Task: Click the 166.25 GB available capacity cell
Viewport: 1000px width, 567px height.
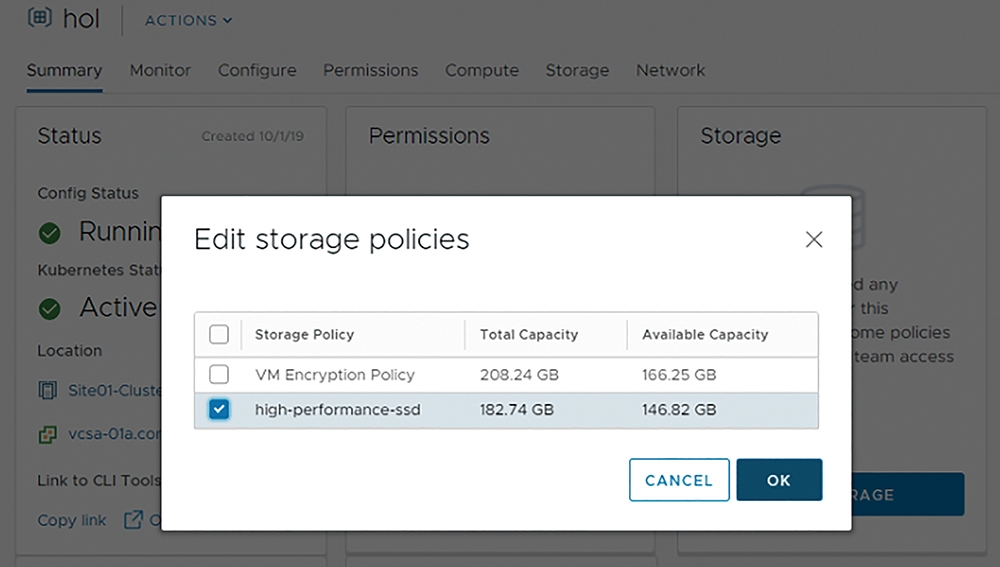Action: click(679, 374)
